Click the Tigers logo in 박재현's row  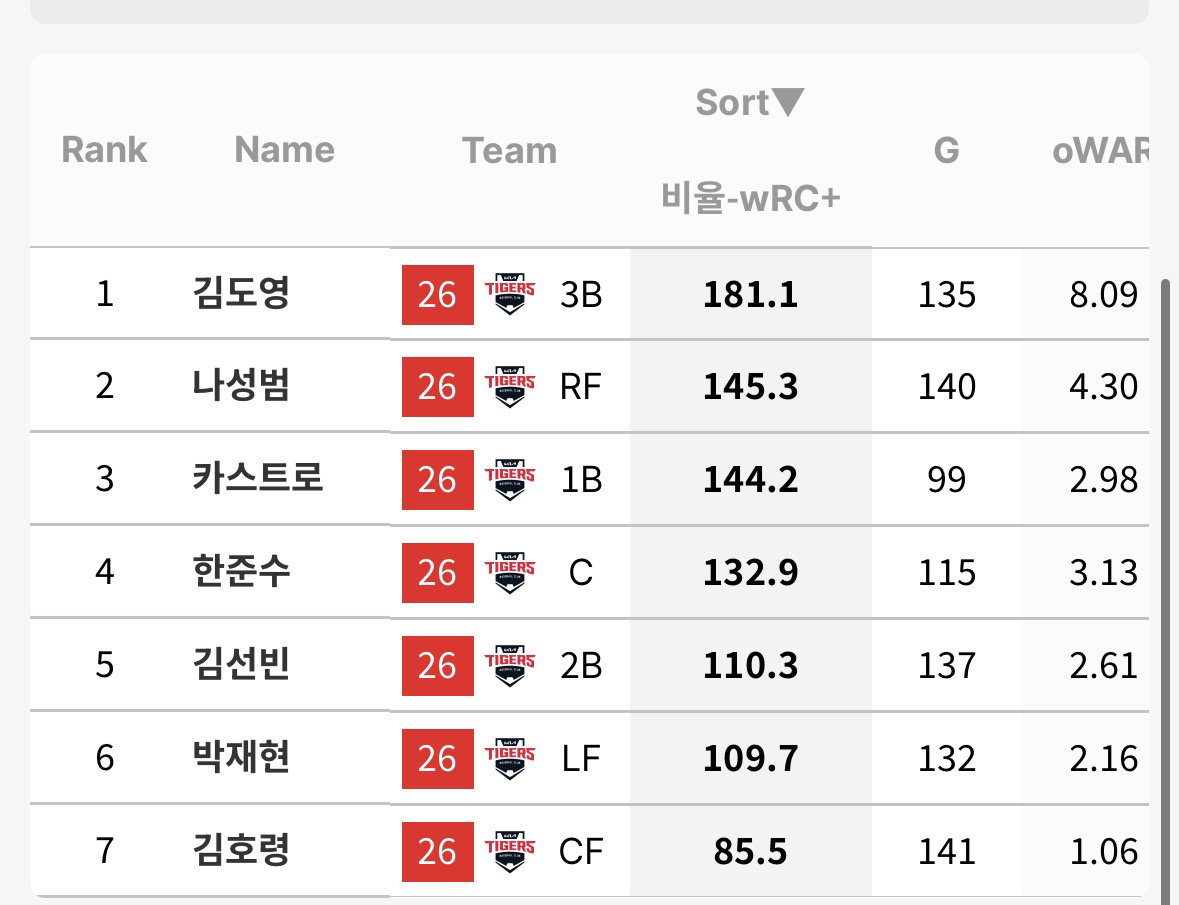(x=509, y=758)
